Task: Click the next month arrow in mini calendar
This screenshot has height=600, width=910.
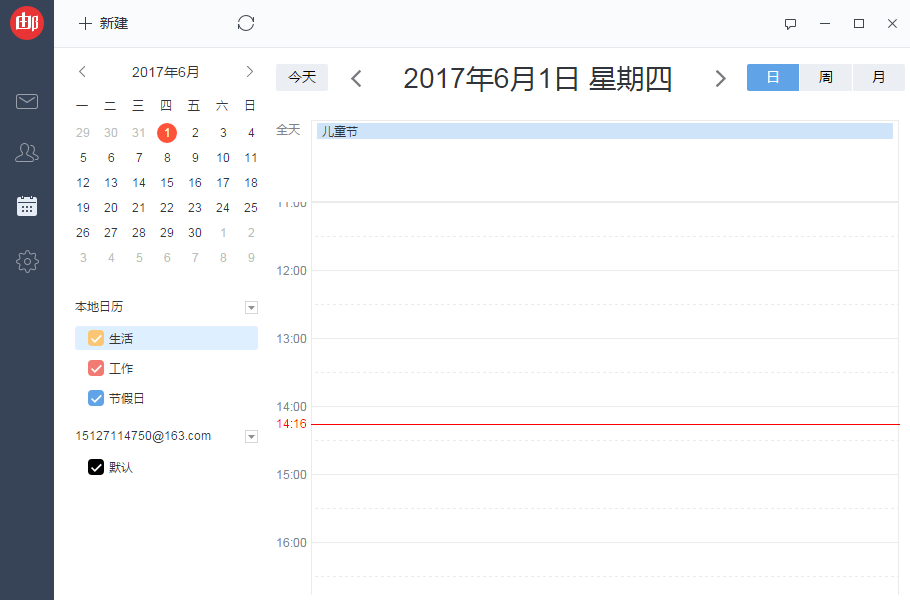Action: tap(249, 71)
